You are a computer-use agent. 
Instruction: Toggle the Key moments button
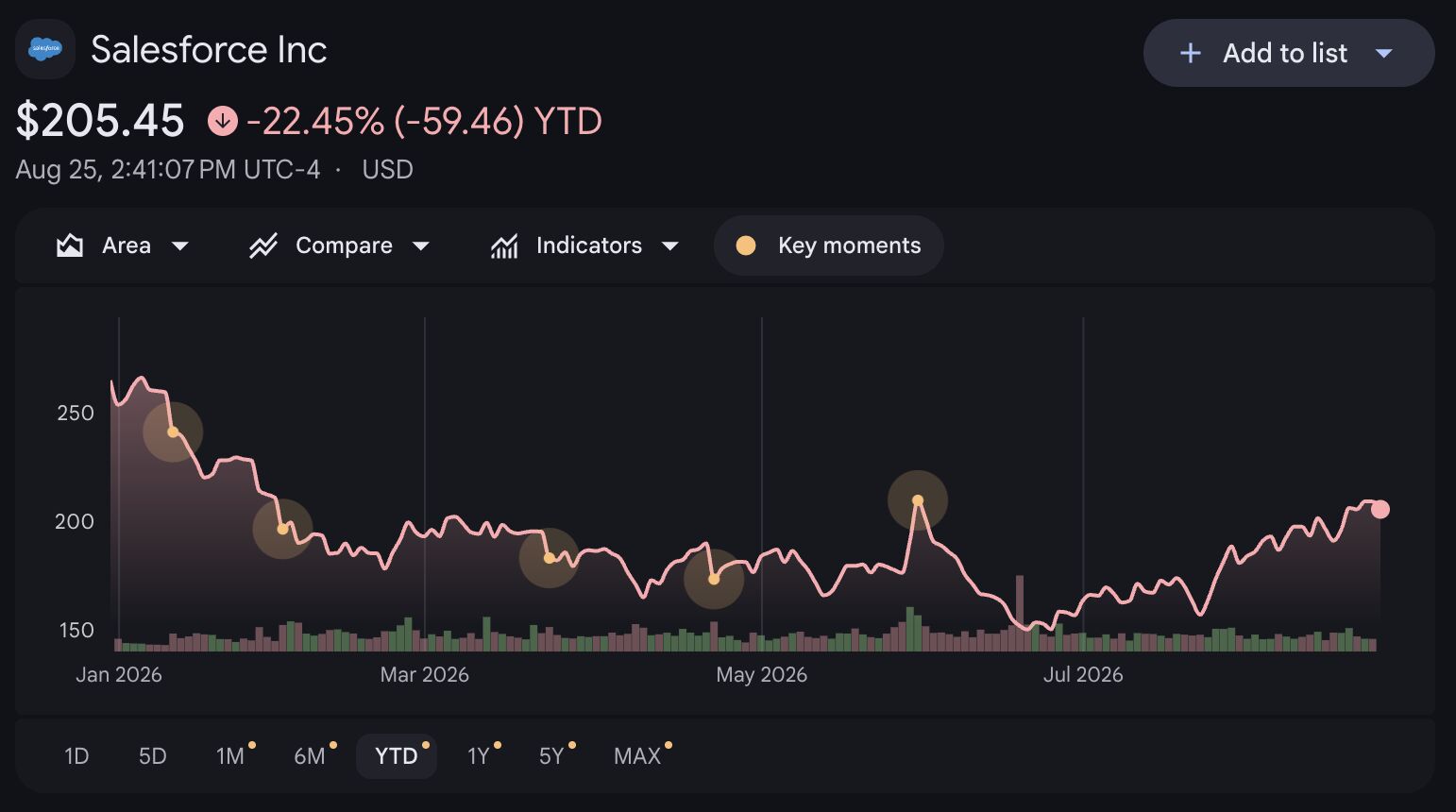[829, 245]
